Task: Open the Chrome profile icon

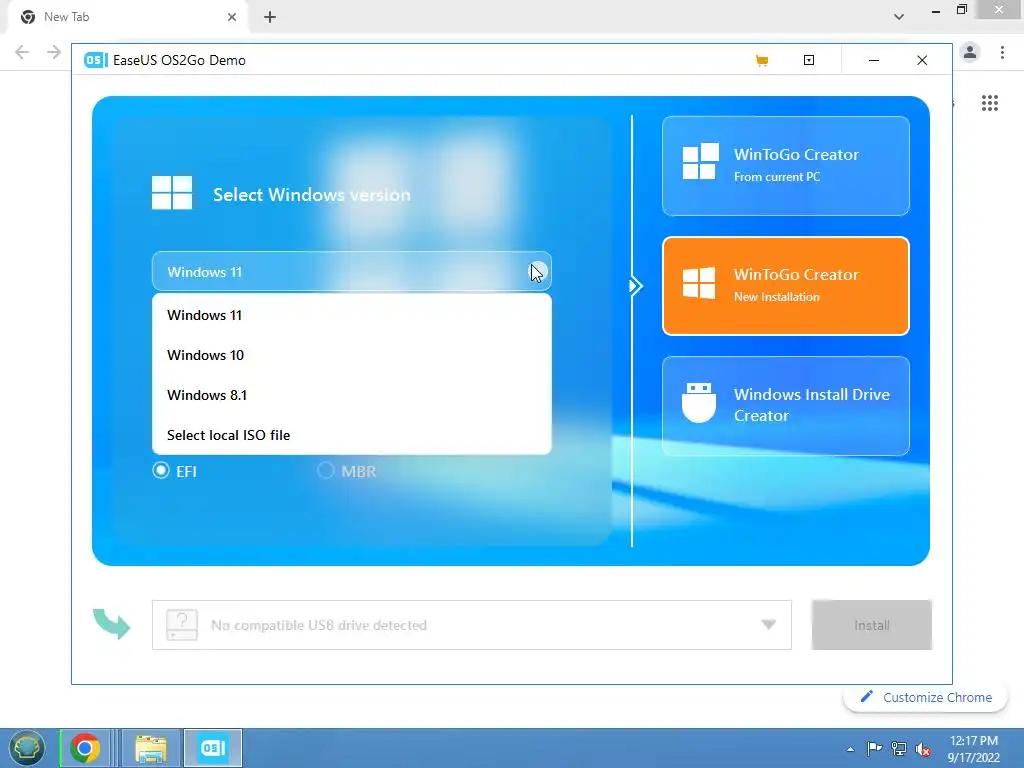Action: point(970,52)
